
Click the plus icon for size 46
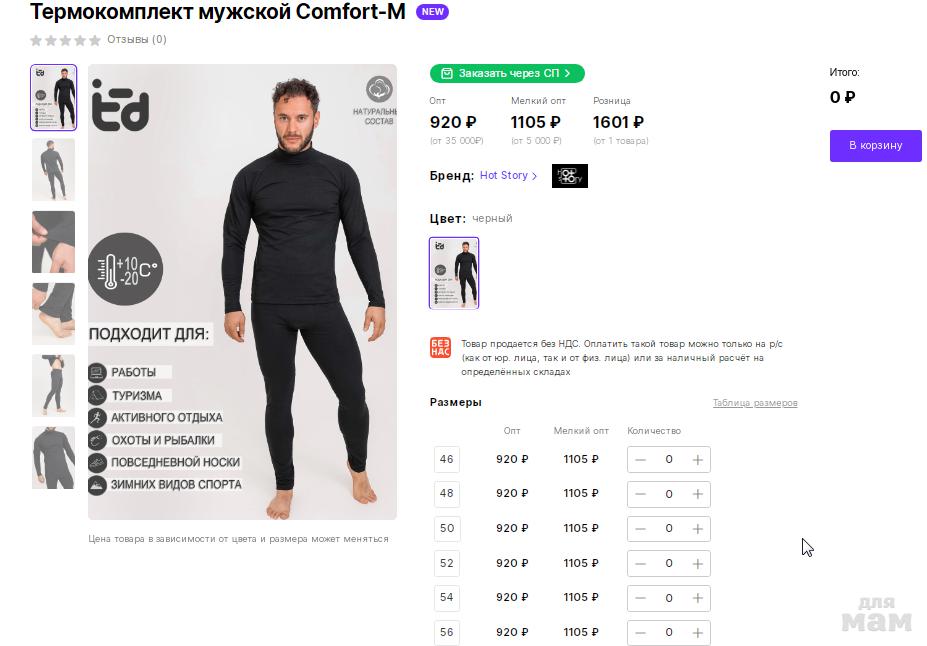(x=698, y=460)
